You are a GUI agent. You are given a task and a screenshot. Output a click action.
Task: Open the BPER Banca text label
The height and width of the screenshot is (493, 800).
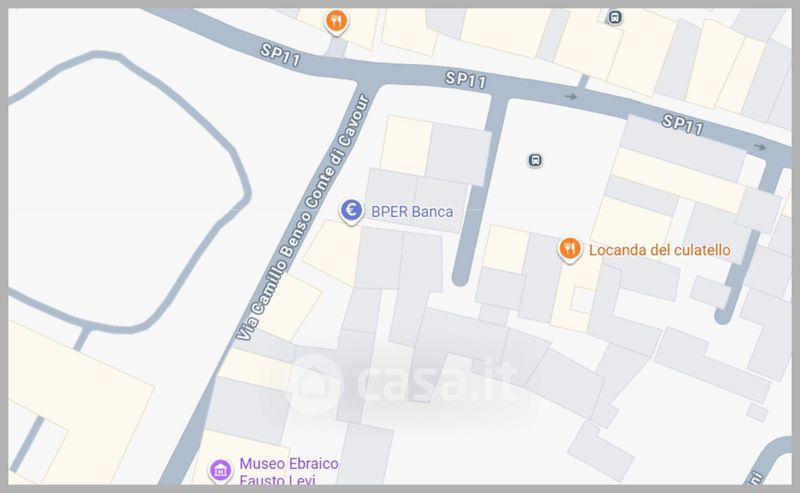[412, 212]
